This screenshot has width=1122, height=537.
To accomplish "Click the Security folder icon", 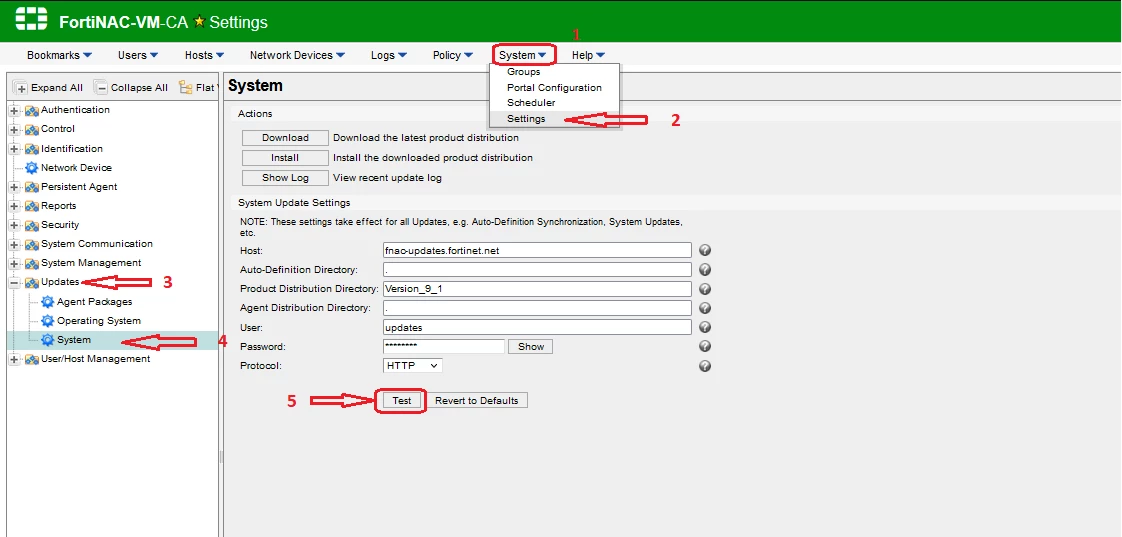I will point(31,226).
